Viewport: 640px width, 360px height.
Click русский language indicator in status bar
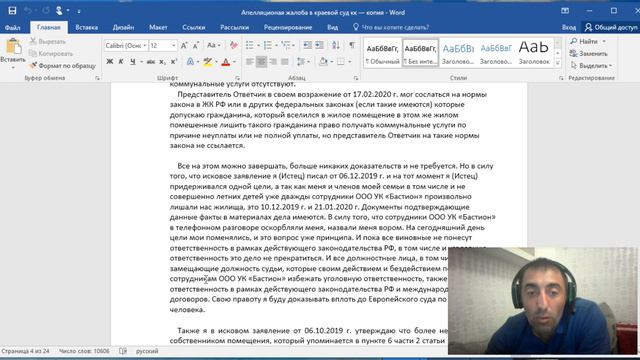coord(147,351)
